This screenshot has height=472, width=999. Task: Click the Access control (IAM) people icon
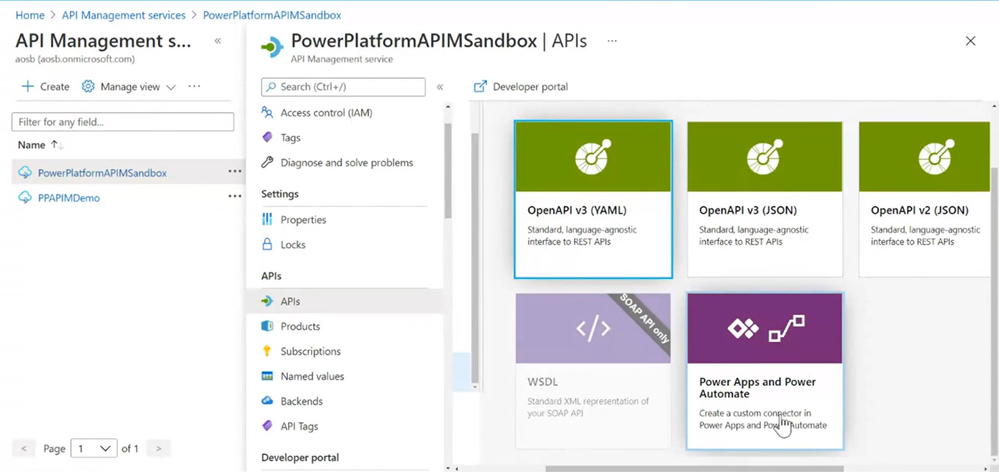tap(268, 113)
